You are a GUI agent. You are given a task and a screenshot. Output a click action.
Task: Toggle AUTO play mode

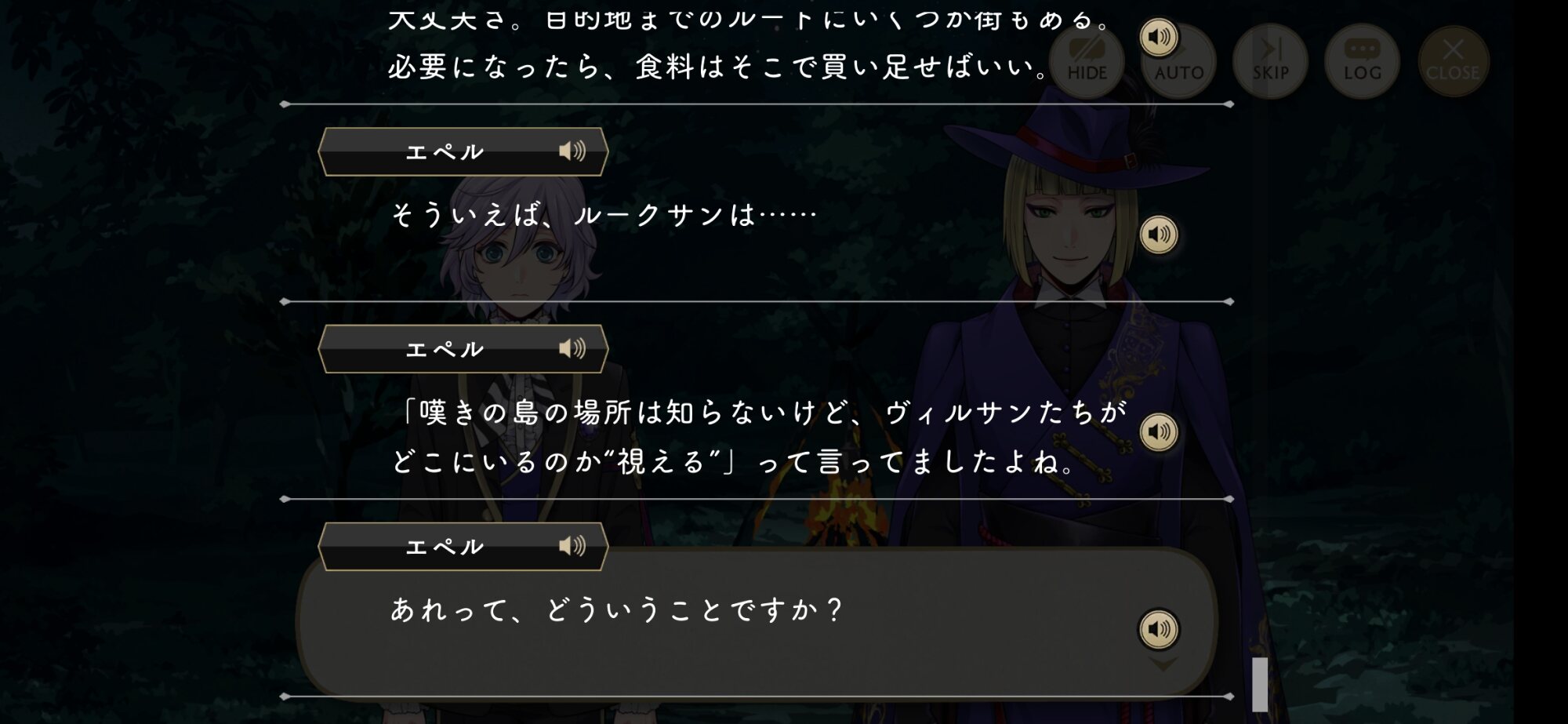pos(1178,61)
